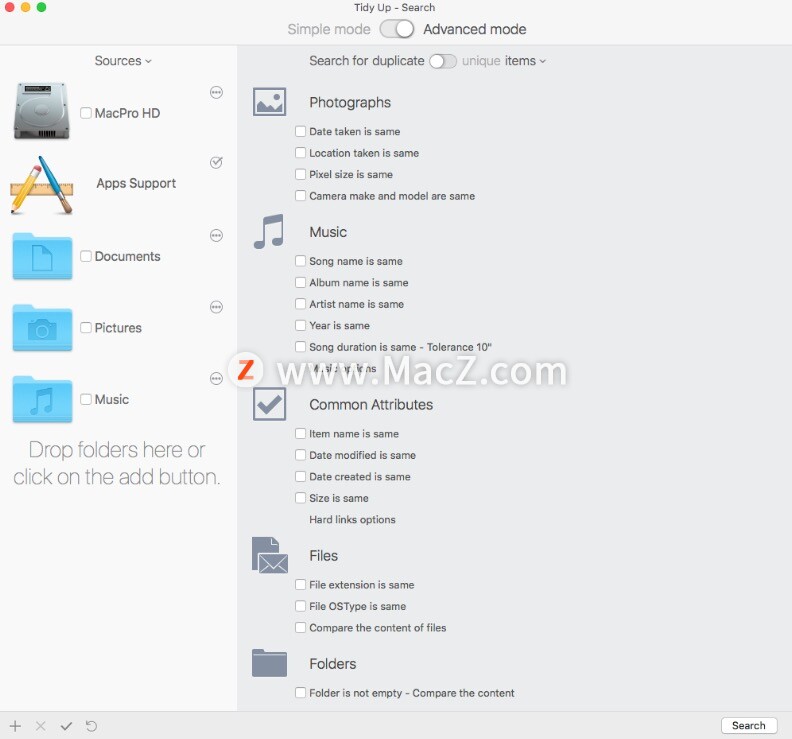The height and width of the screenshot is (739, 792).
Task: Open the options circle next to Documents
Action: 216,235
